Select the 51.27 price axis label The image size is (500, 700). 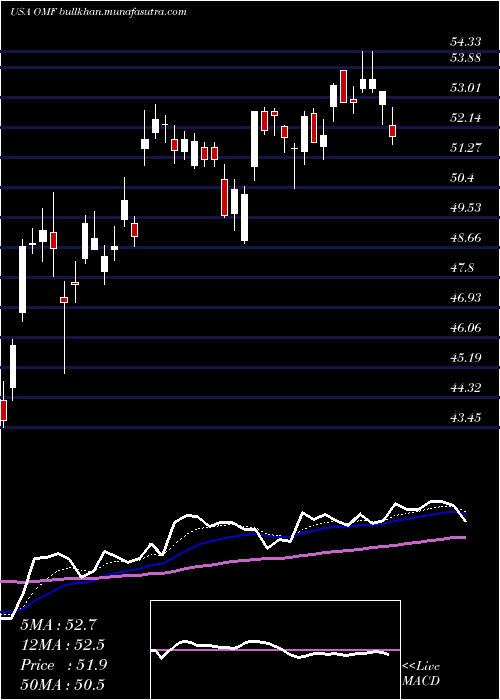(466, 148)
